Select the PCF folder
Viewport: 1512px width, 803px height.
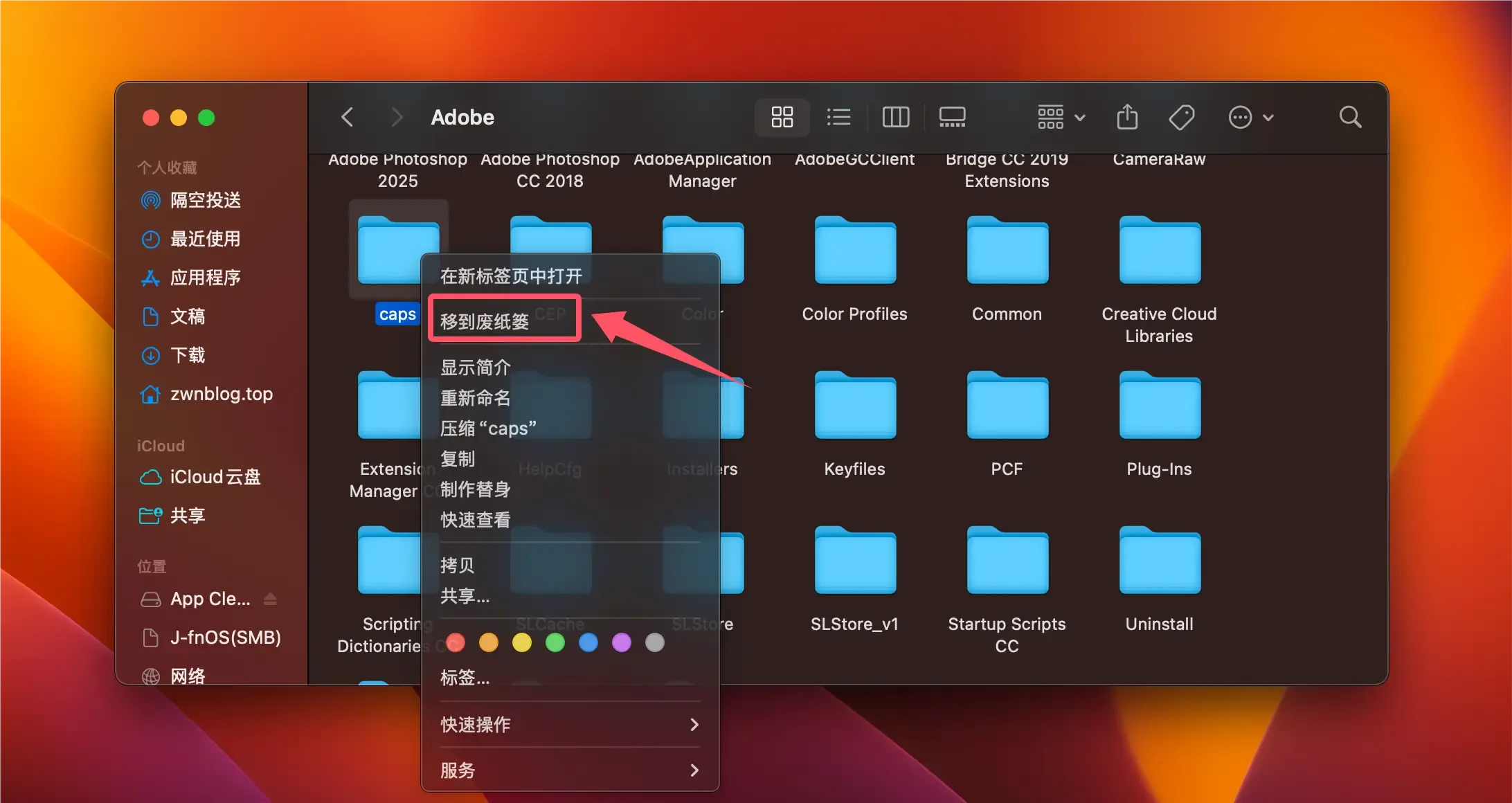[1007, 406]
